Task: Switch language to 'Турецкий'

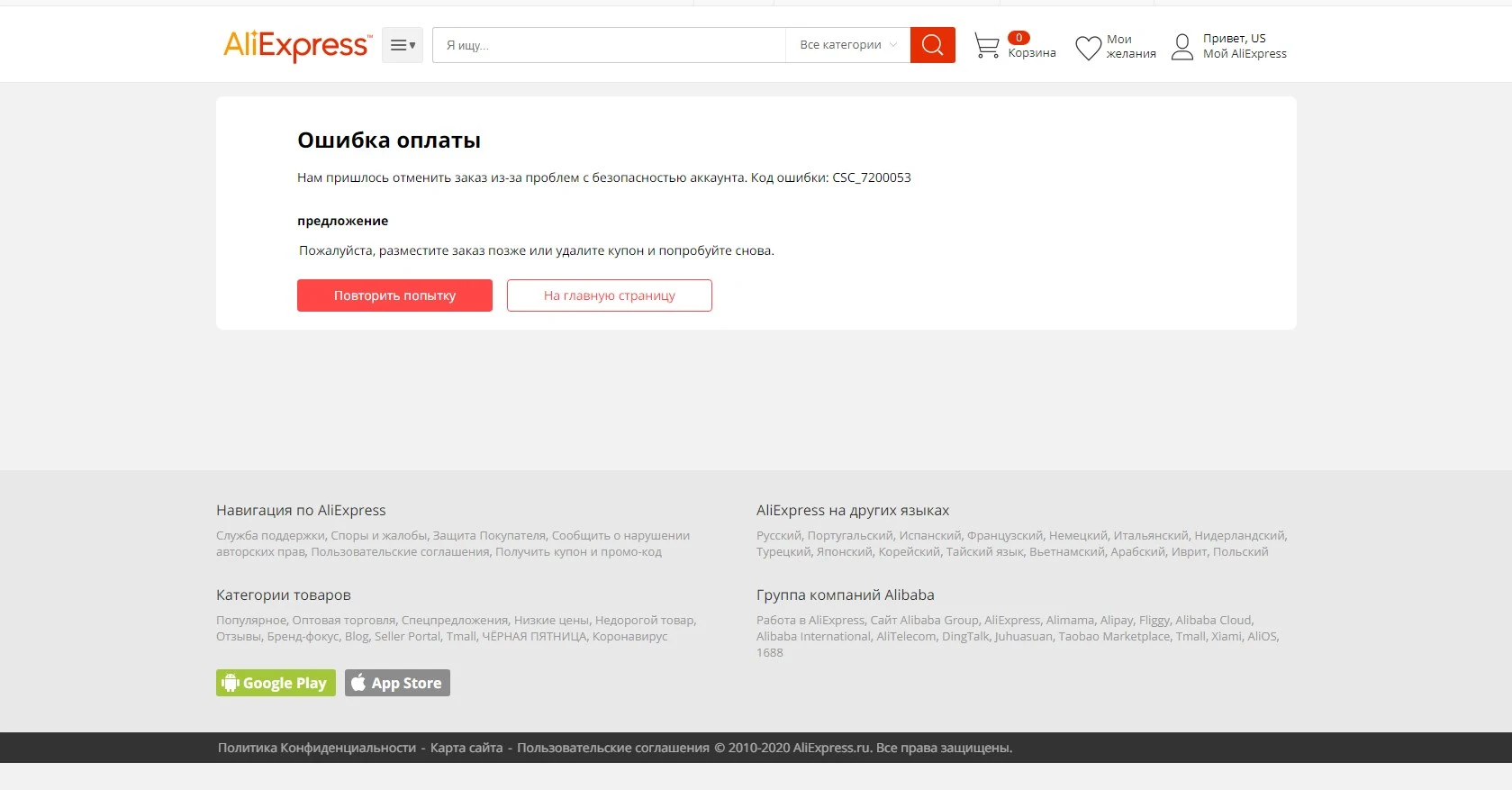Action: coord(783,552)
